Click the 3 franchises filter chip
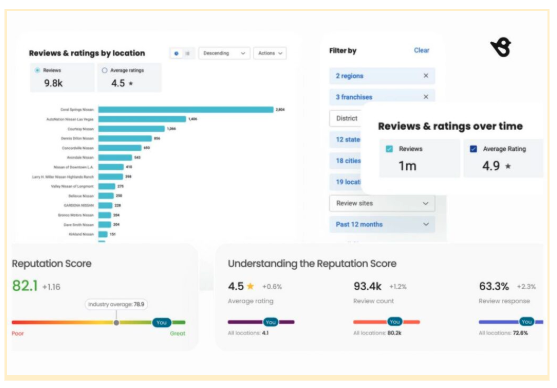The height and width of the screenshot is (388, 557). pyautogui.click(x=382, y=97)
